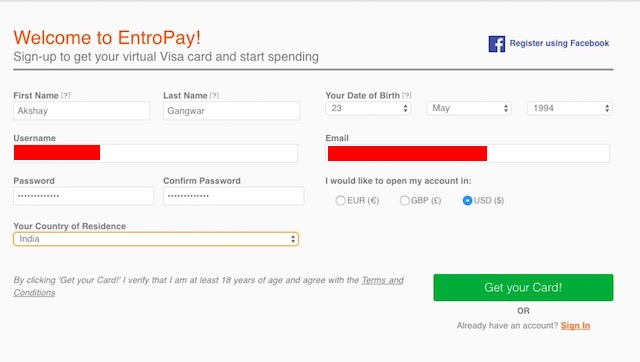This screenshot has width=640, height=362.
Task: Focus the Last Name field containing Gangwar
Action: [231, 111]
